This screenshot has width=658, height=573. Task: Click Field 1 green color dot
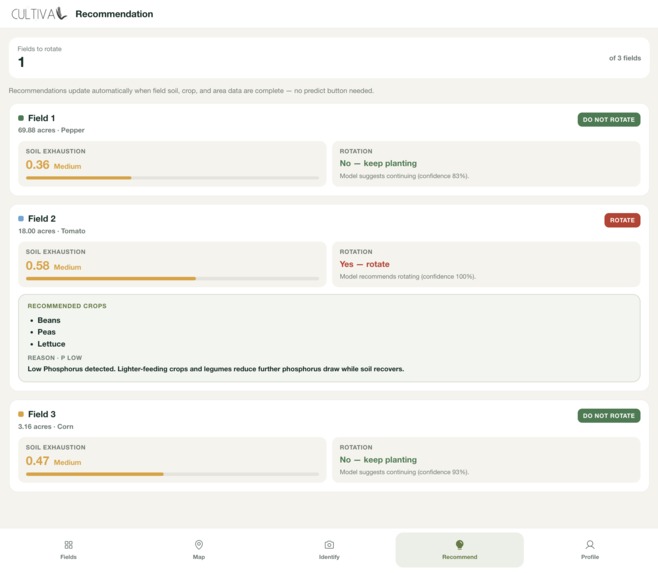click(21, 118)
